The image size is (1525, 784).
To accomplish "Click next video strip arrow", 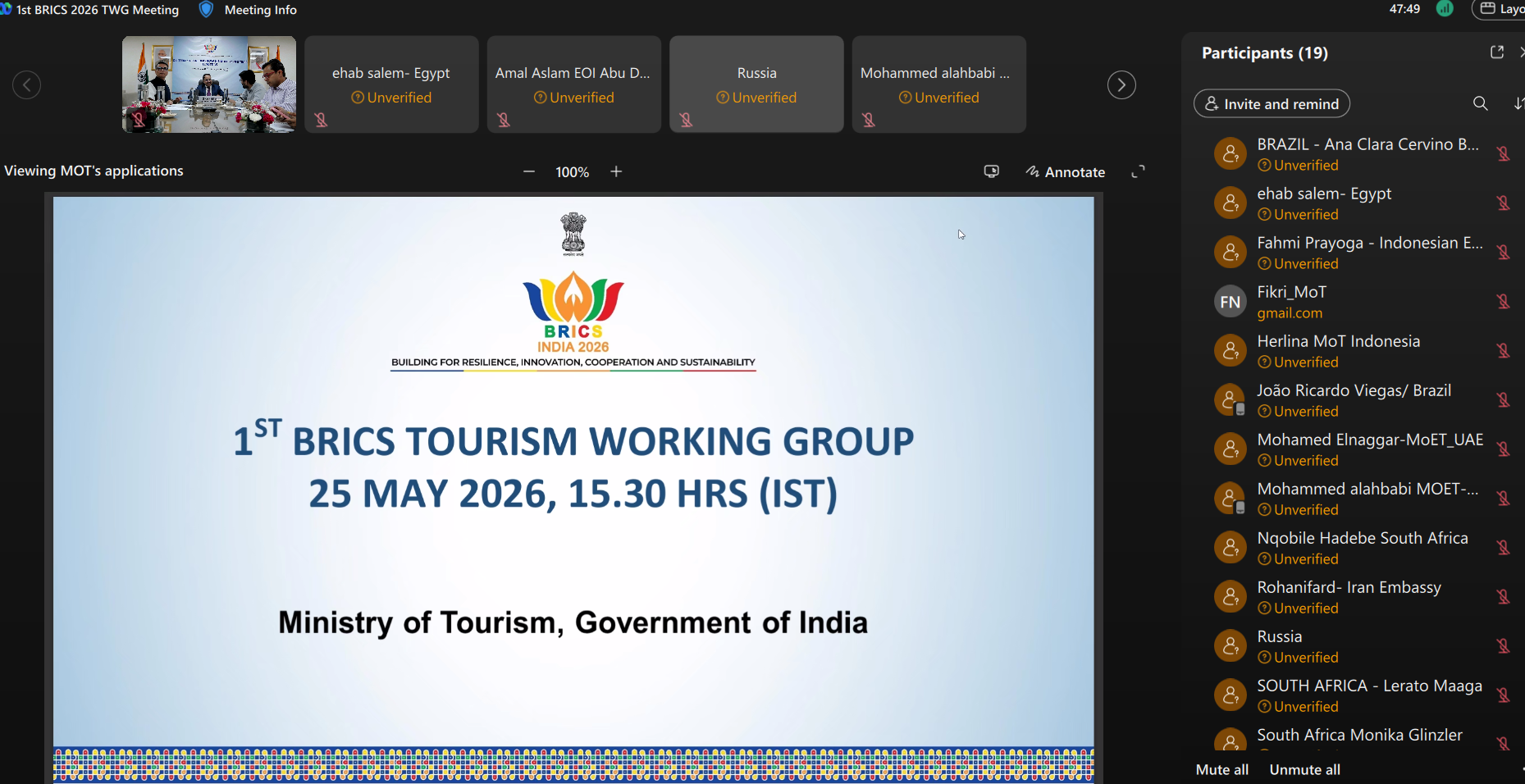I will click(1121, 84).
